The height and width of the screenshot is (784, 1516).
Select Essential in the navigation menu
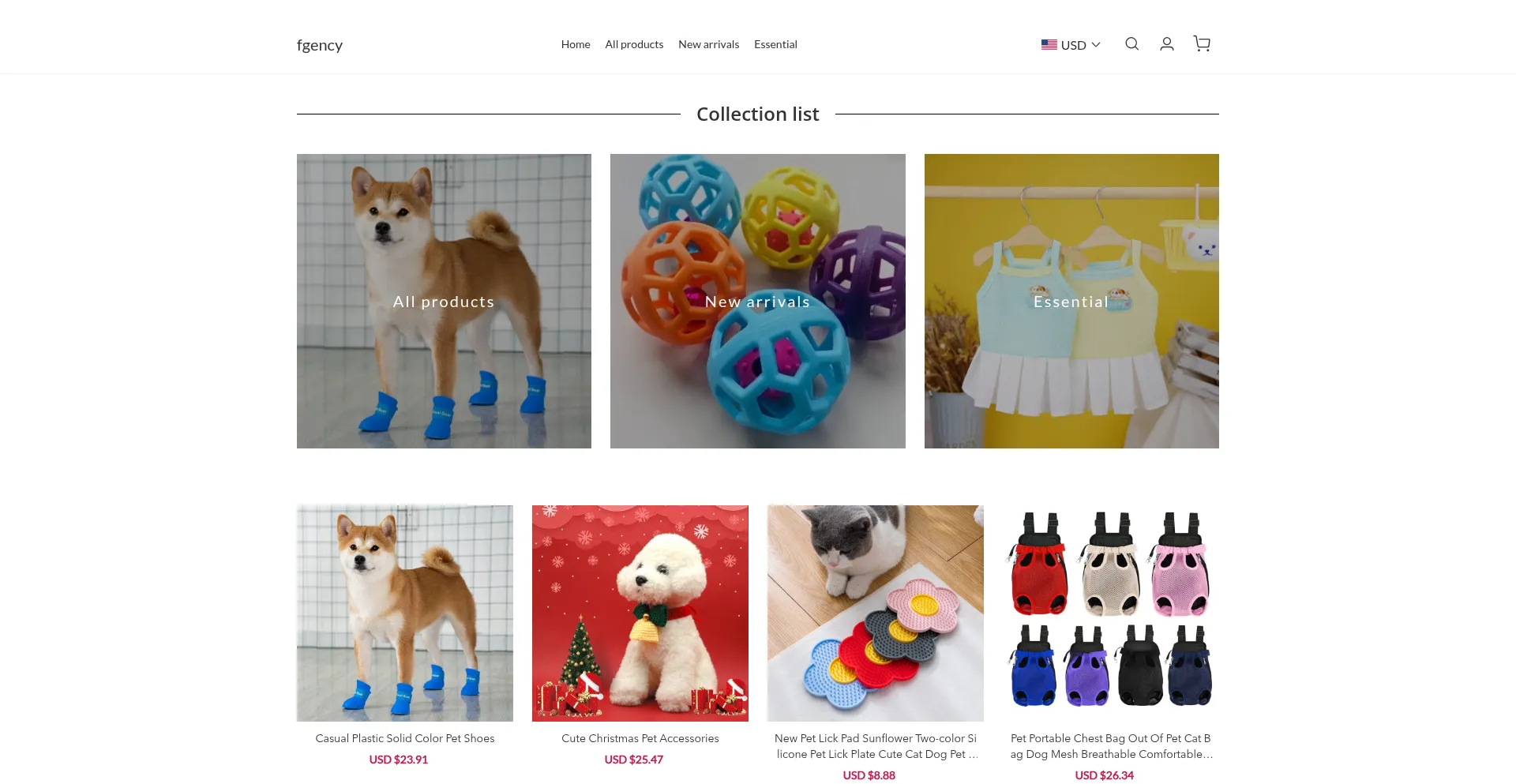click(775, 44)
